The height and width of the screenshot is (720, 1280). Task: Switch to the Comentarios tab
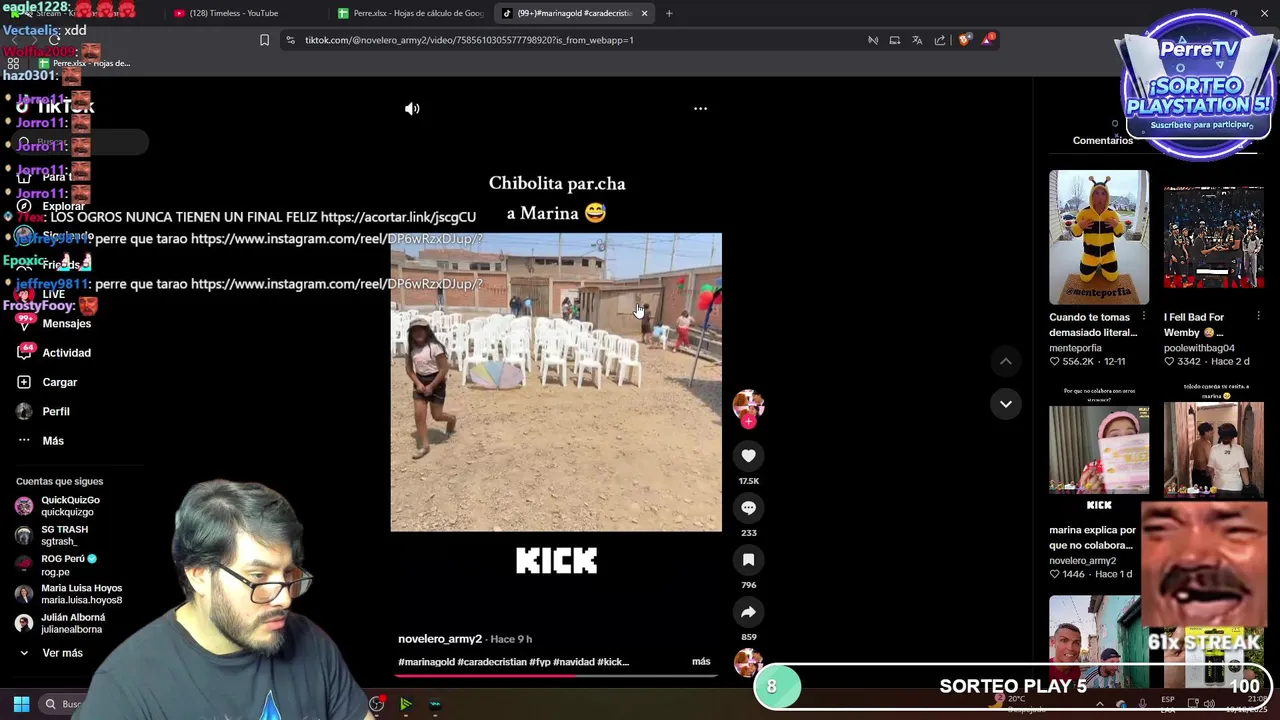[x=1103, y=140]
